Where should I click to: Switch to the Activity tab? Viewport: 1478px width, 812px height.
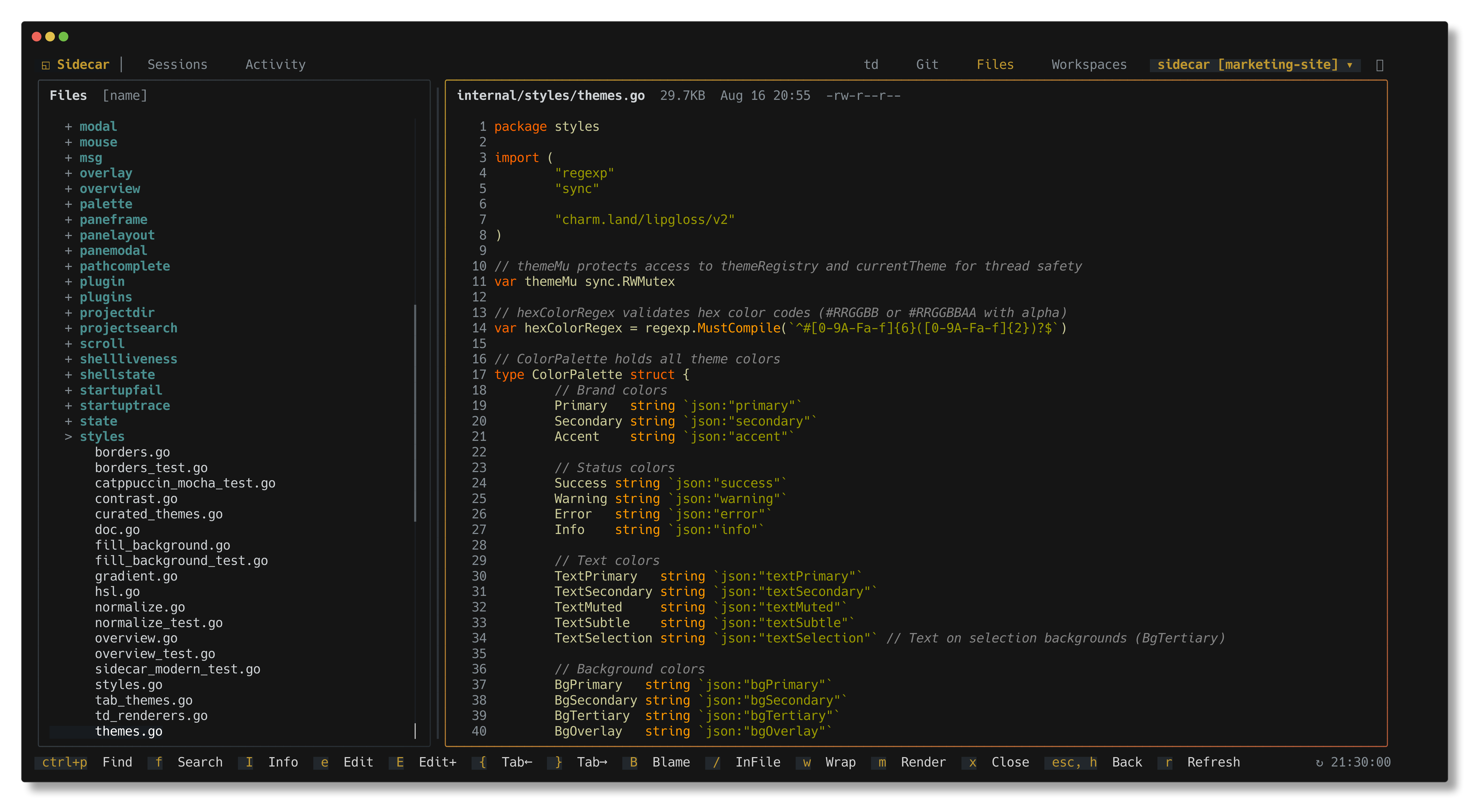pos(275,64)
